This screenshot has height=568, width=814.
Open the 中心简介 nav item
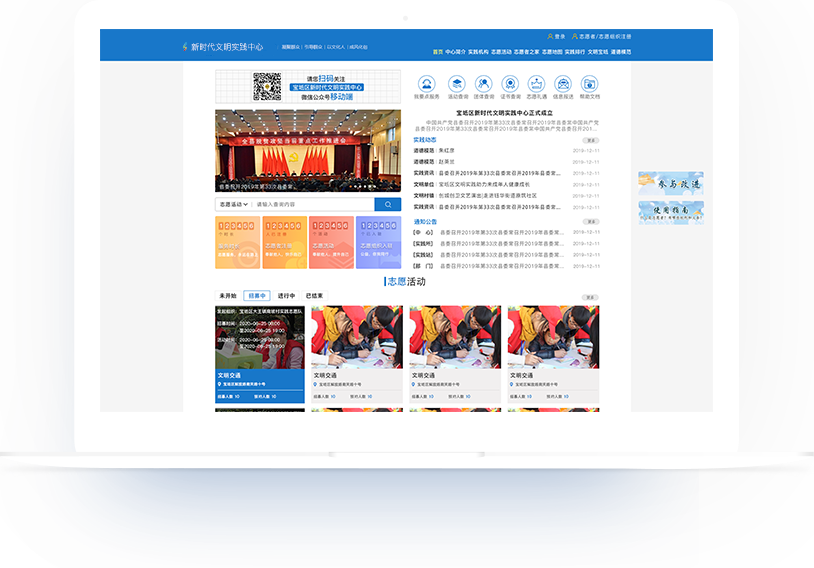(x=455, y=52)
